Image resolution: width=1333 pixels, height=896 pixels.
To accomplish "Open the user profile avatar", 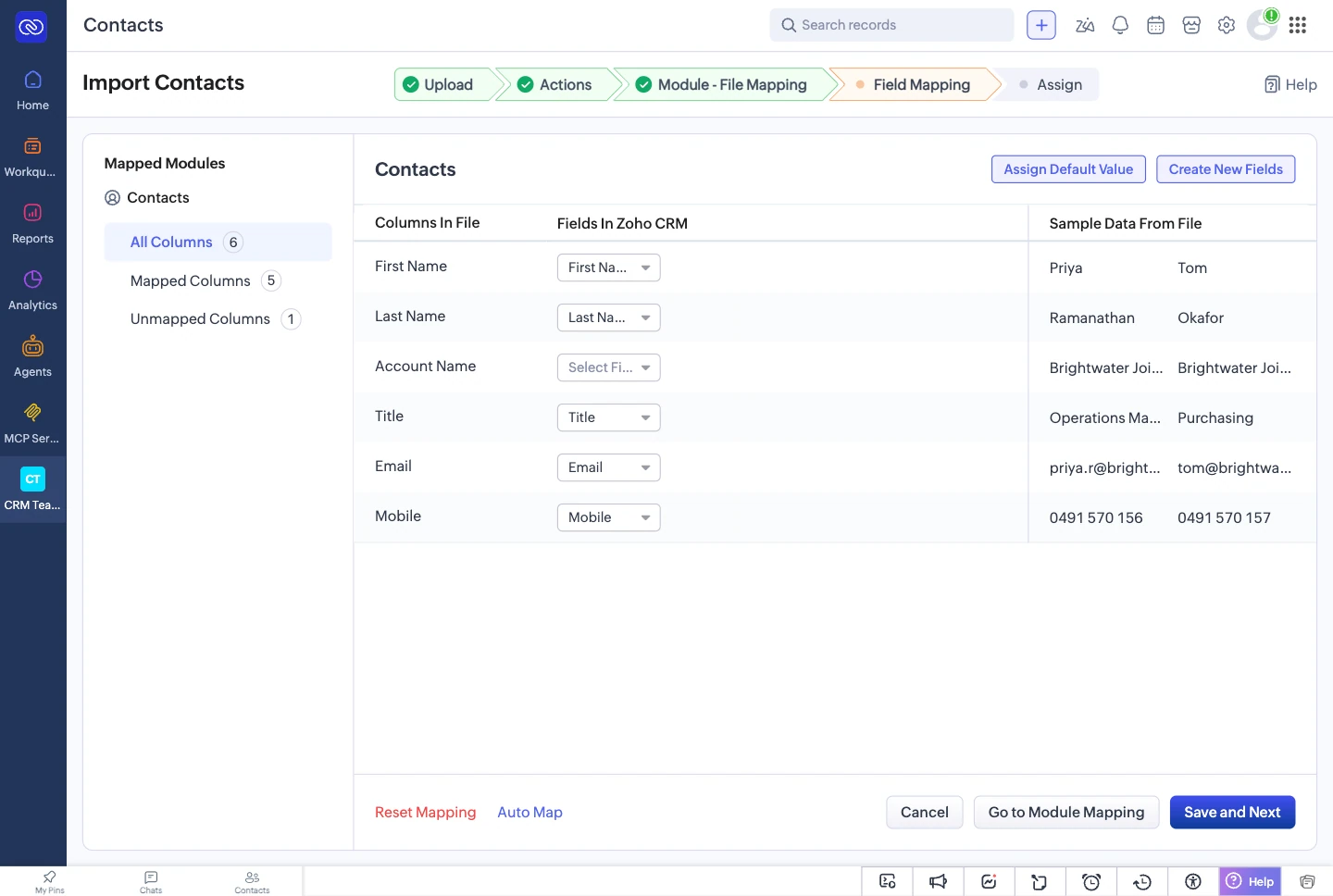I will click(x=1262, y=26).
